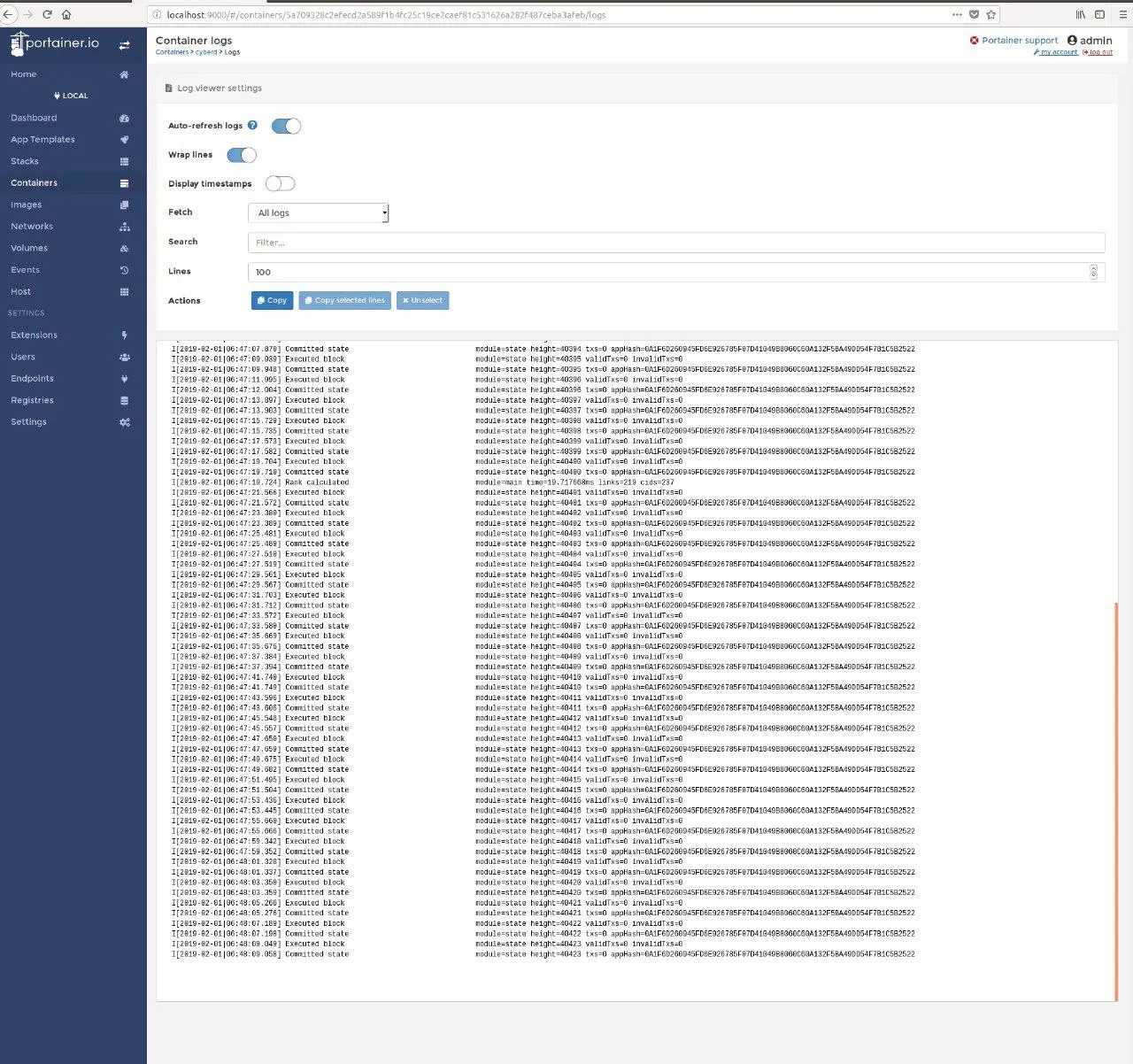Click the Stacks list icon

pos(124,161)
